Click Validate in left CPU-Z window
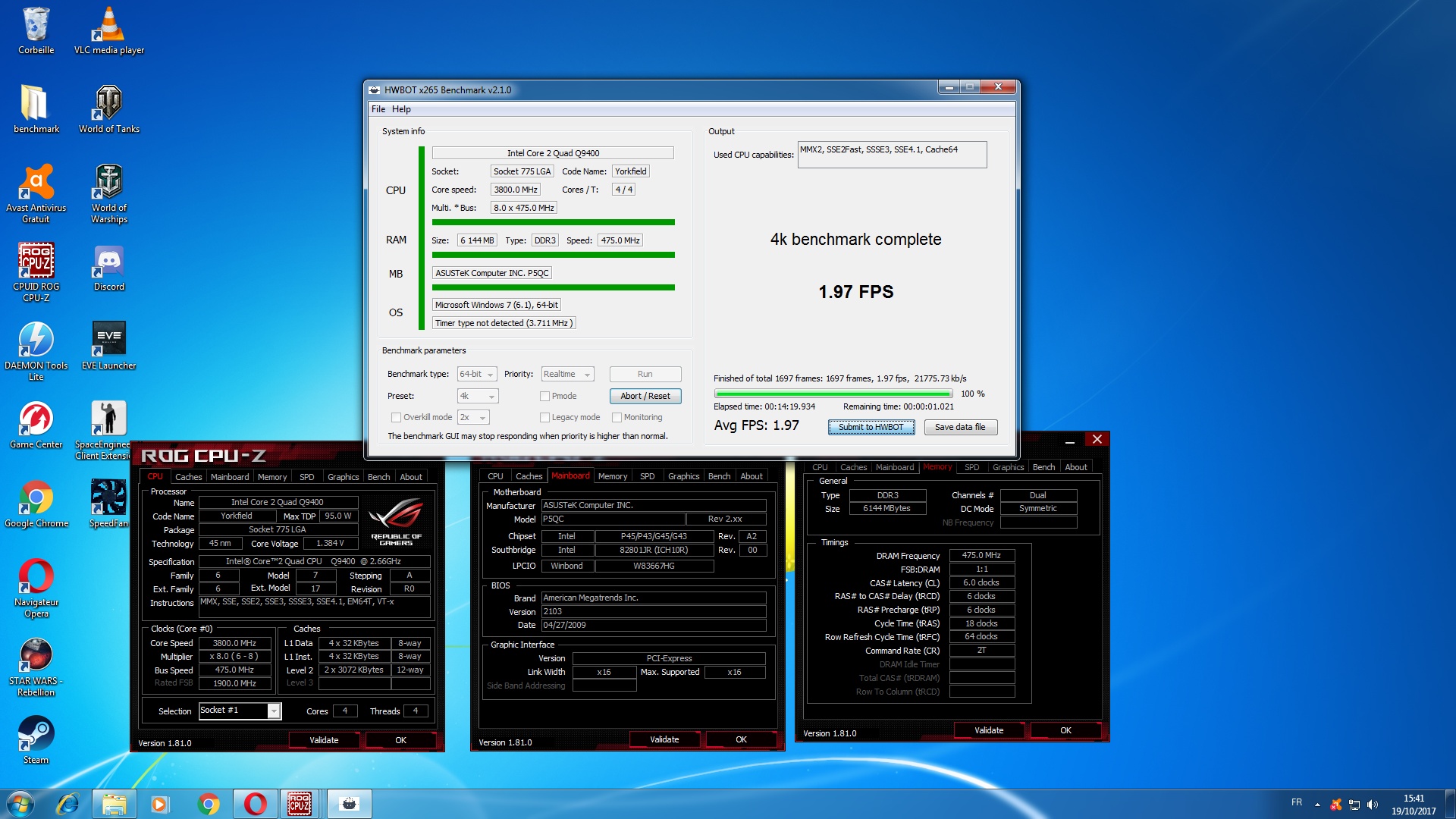Viewport: 1456px width, 819px height. click(x=324, y=740)
